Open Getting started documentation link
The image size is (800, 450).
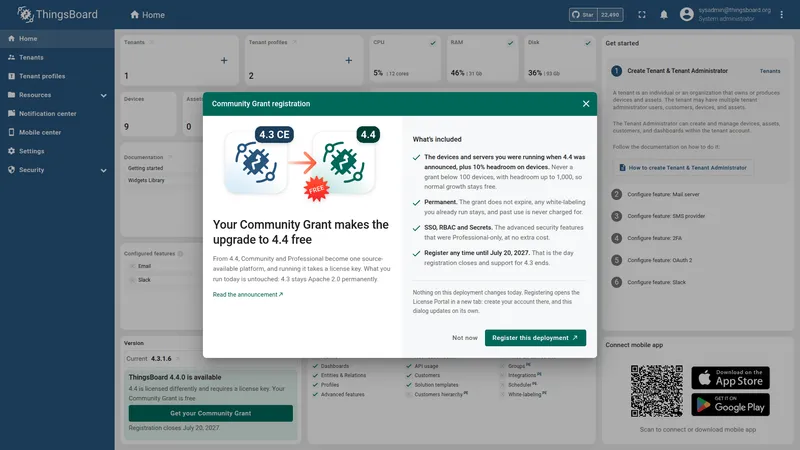145,168
